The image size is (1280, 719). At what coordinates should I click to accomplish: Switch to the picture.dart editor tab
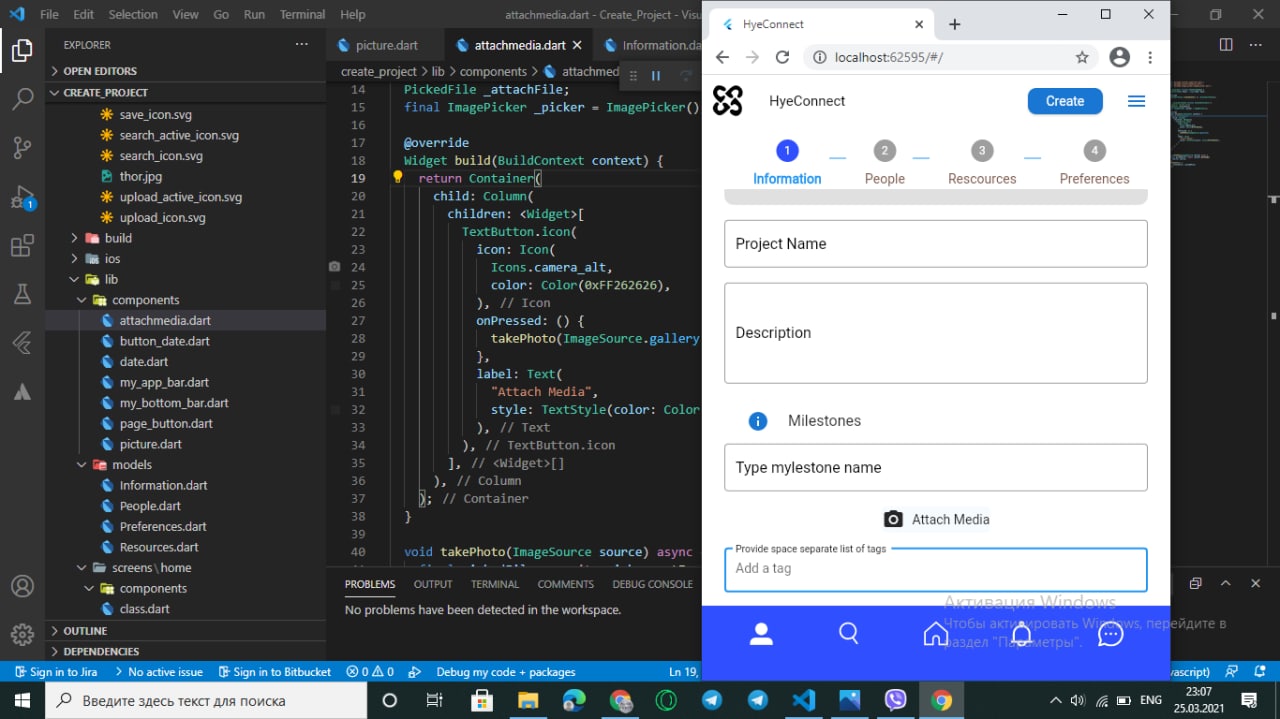click(387, 45)
